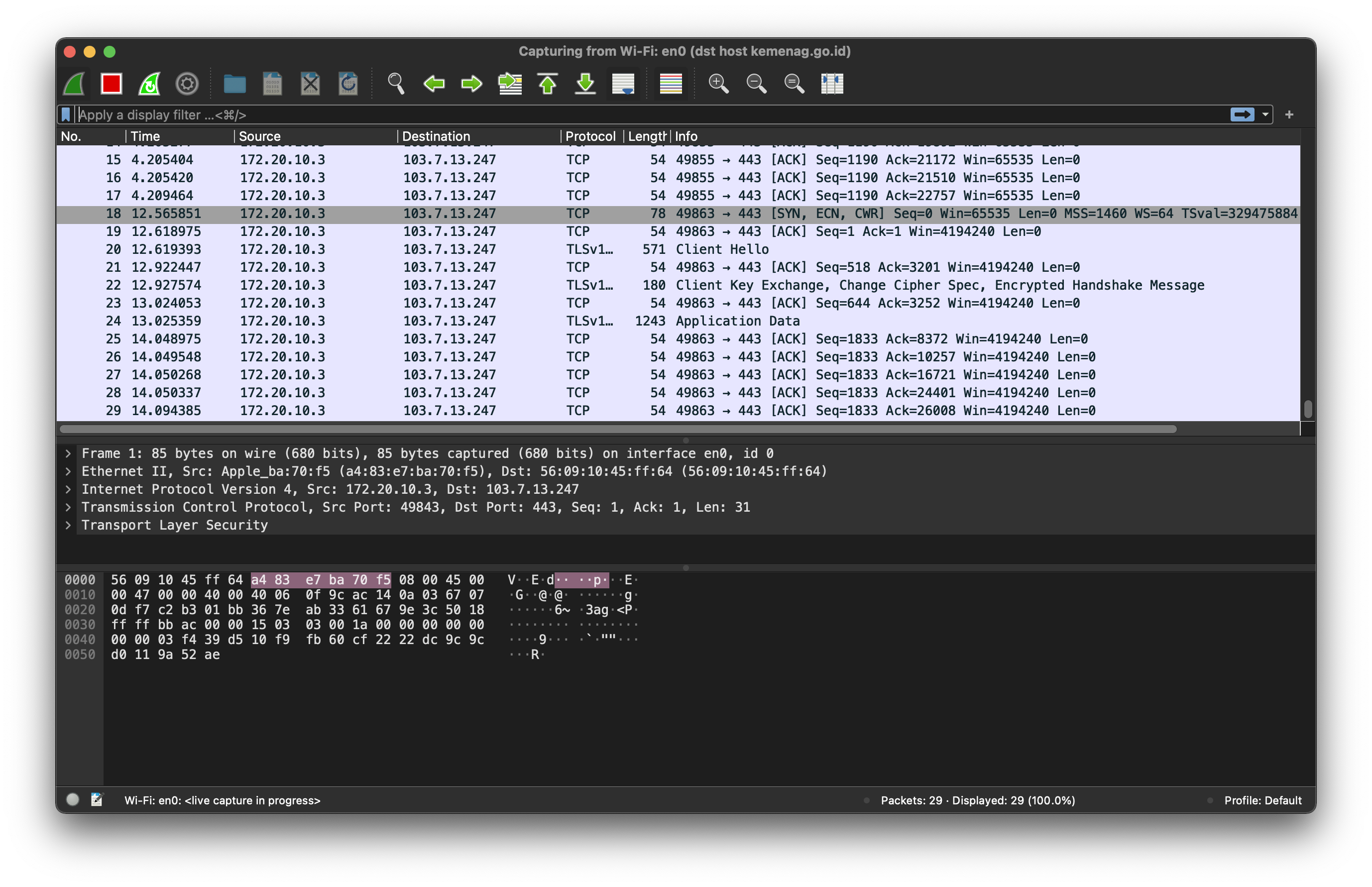Click the Find packet magnifier icon
1372x887 pixels.
pyautogui.click(x=396, y=84)
